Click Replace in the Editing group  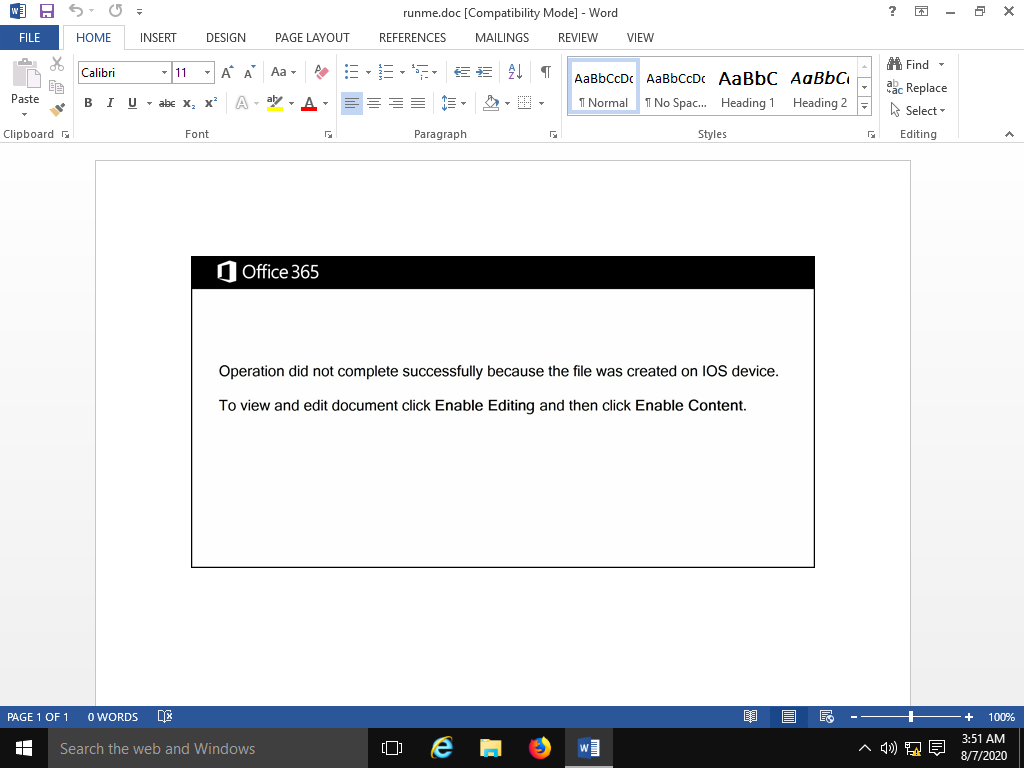917,88
